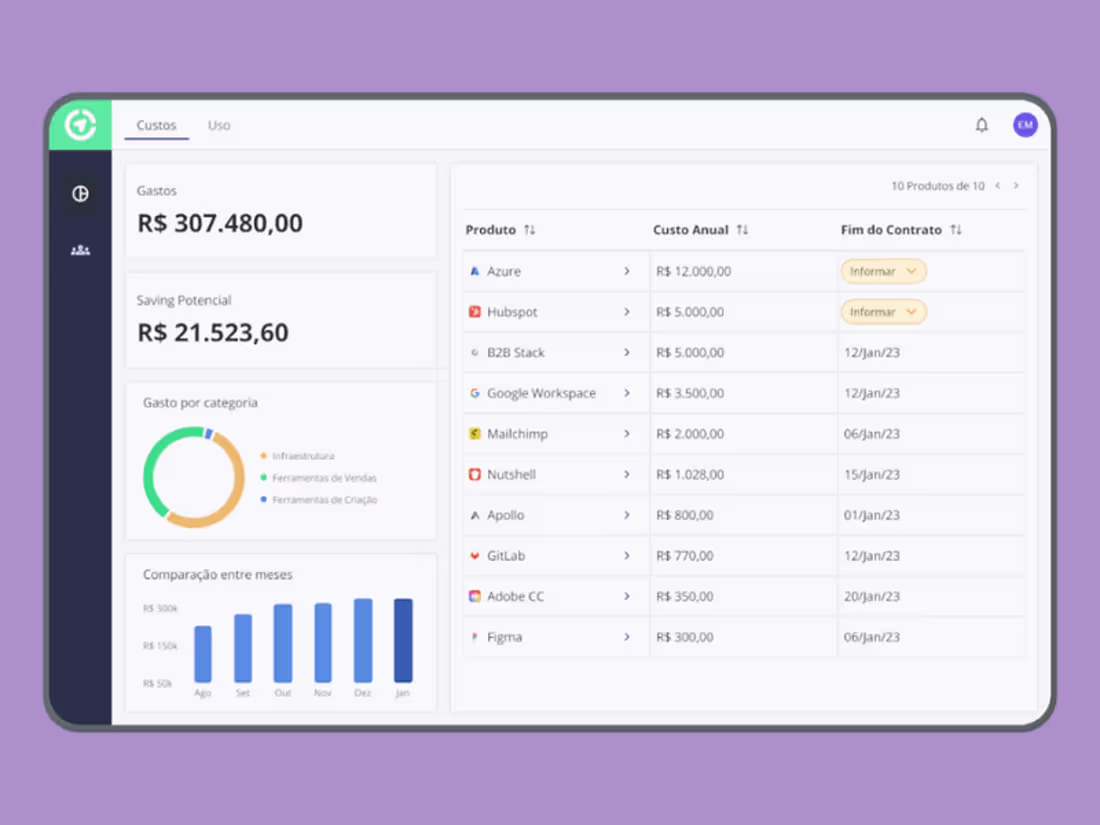The width and height of the screenshot is (1100, 825).
Task: Click the Nutshell logo icon
Action: coord(475,474)
